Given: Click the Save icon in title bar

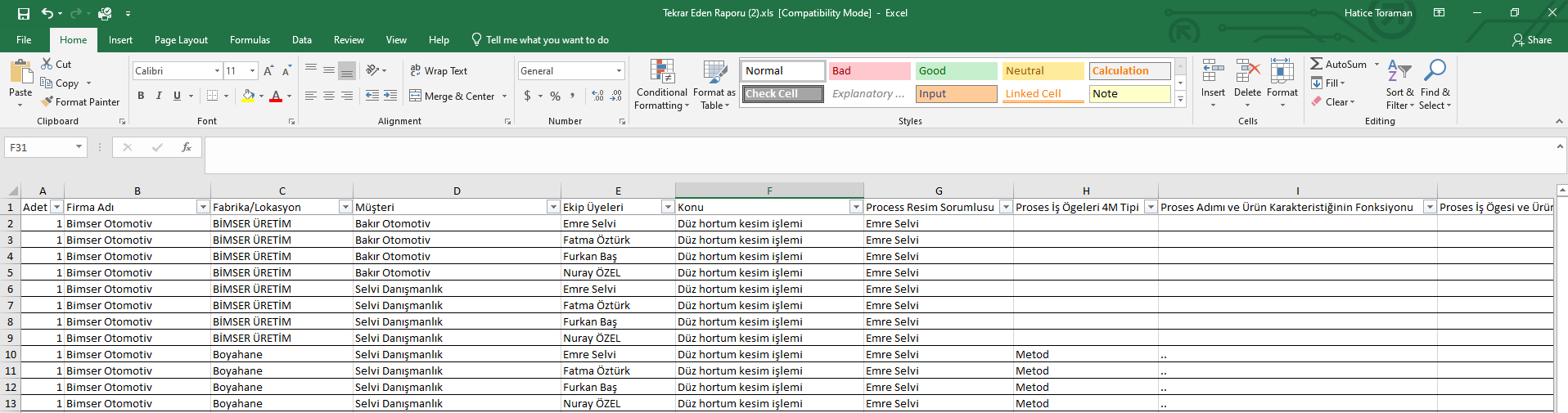Looking at the screenshot, I should (x=24, y=13).
